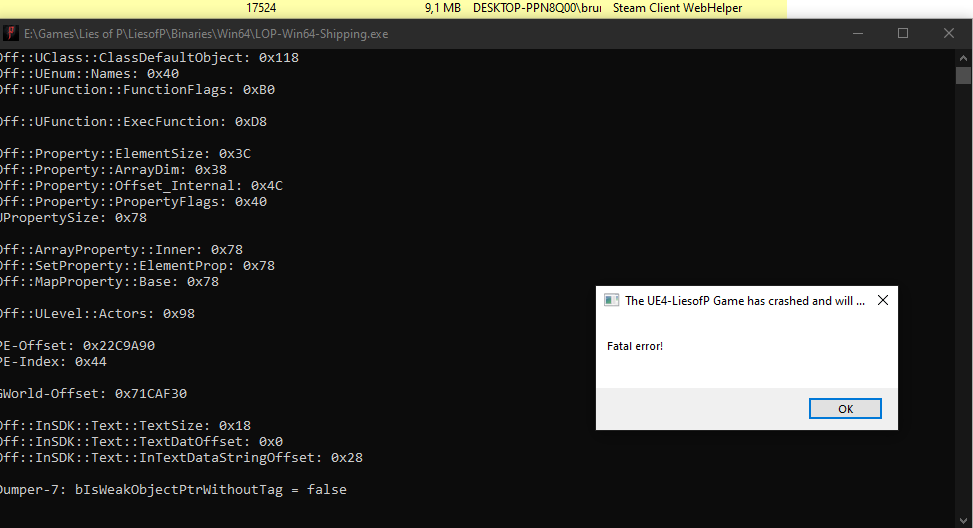The width and height of the screenshot is (973, 528).
Task: Click the bIsWeakObjectPtrWithoutTag = false line
Action: coord(173,490)
